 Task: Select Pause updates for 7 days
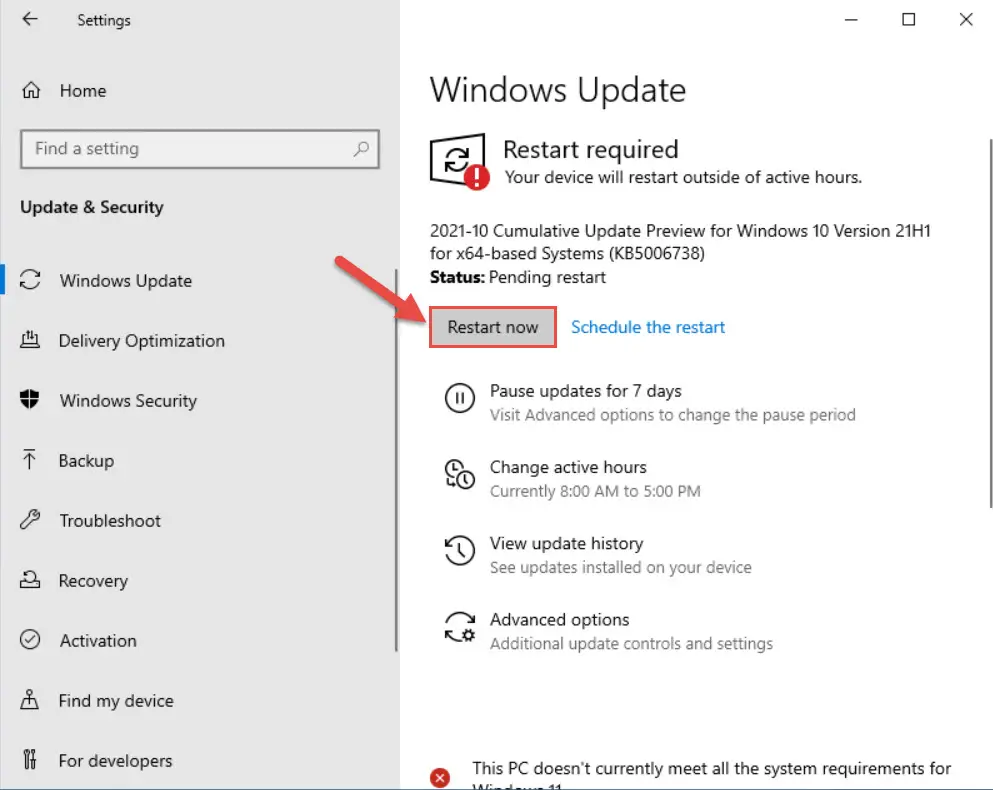(586, 391)
